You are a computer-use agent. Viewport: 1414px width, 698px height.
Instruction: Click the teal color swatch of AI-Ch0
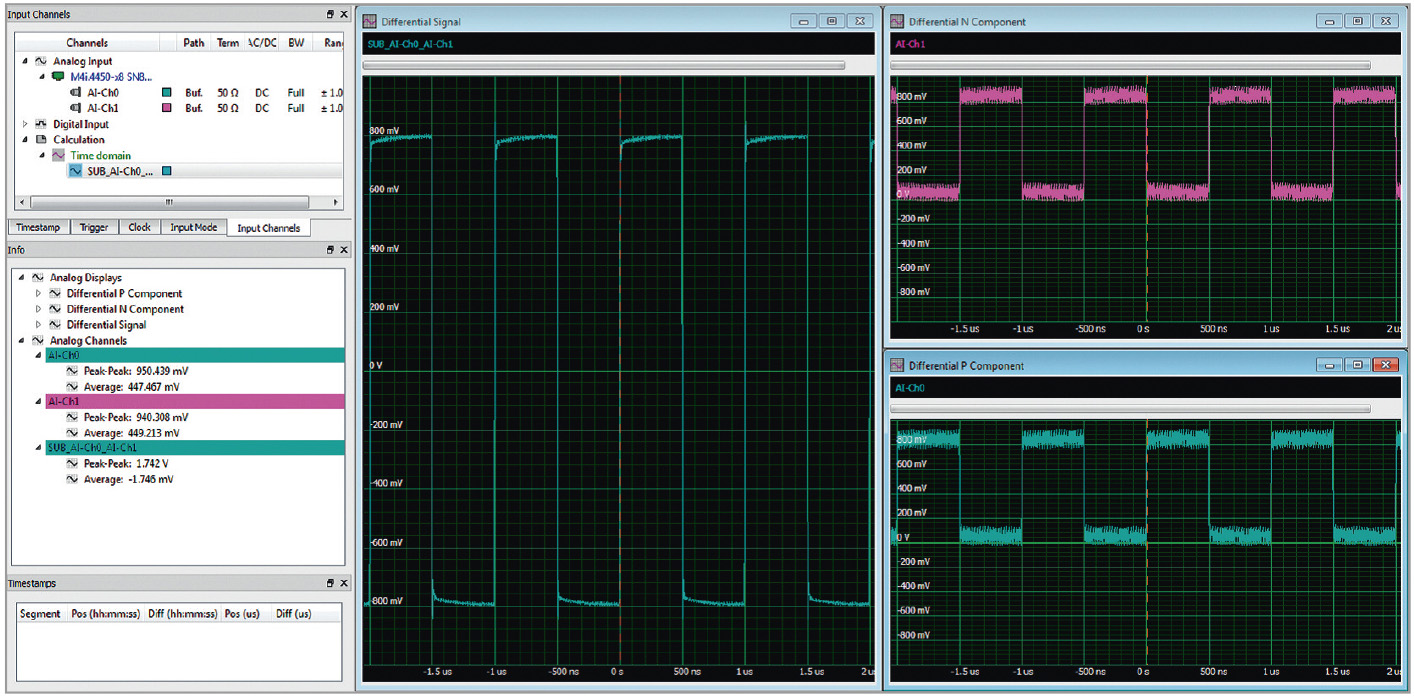coord(167,93)
